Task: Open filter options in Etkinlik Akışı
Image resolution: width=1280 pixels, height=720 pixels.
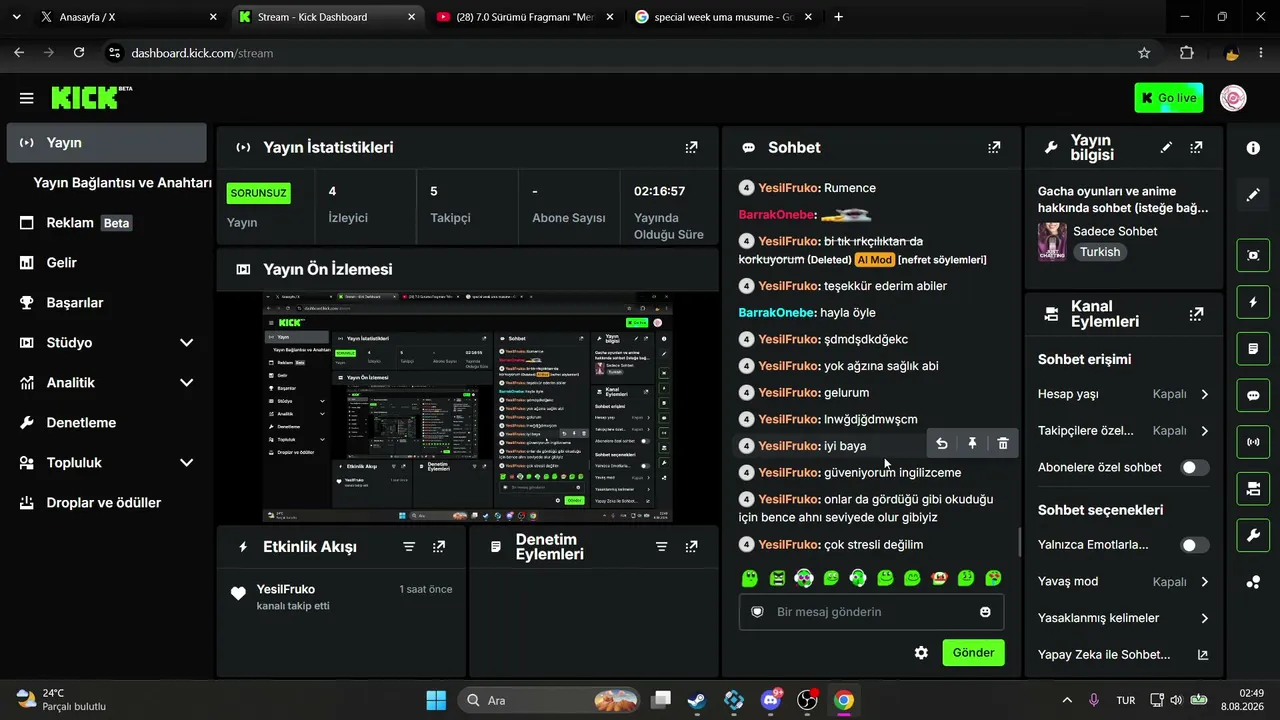Action: pyautogui.click(x=409, y=547)
